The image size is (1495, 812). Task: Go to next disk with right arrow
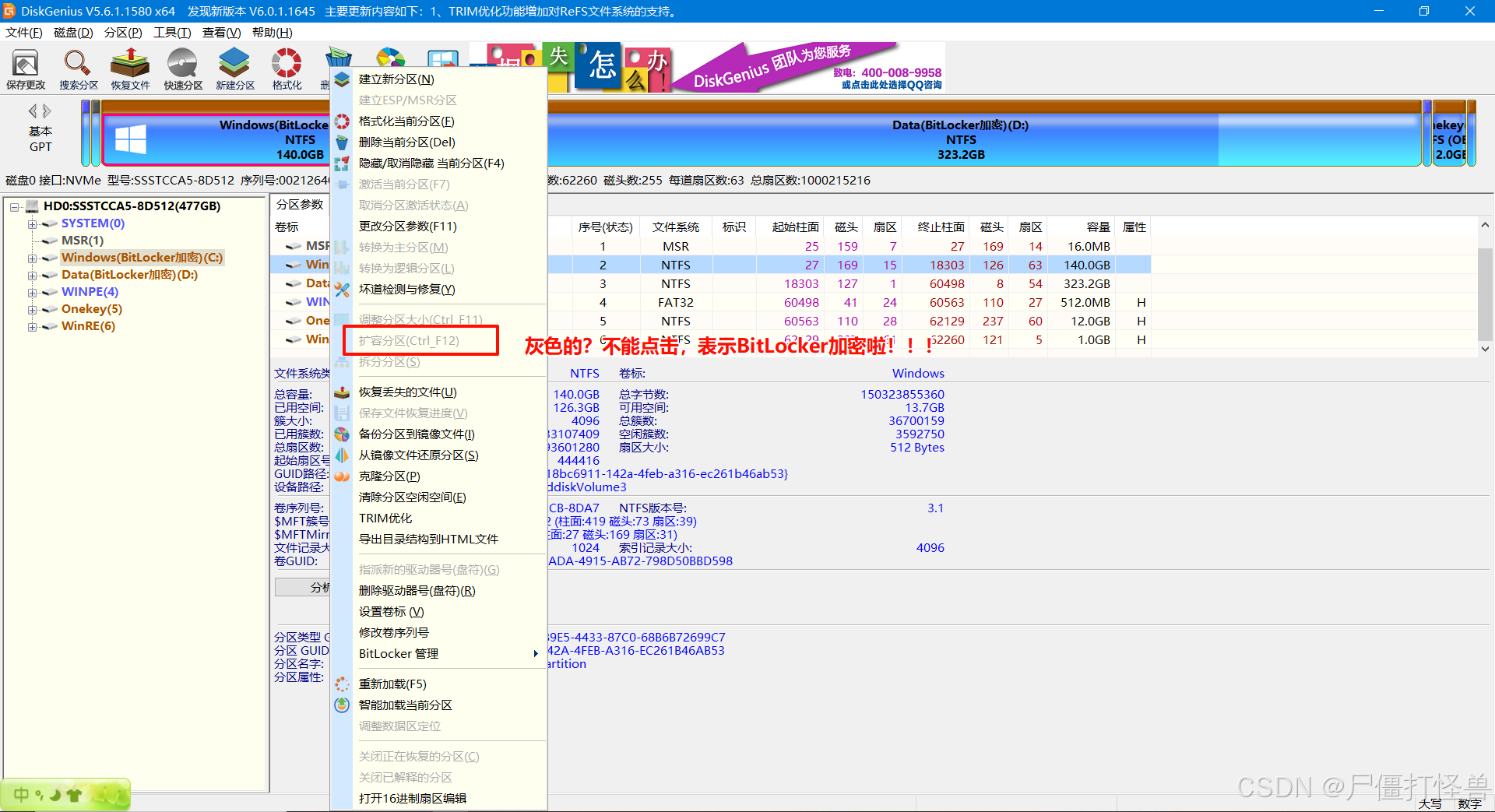click(x=47, y=111)
